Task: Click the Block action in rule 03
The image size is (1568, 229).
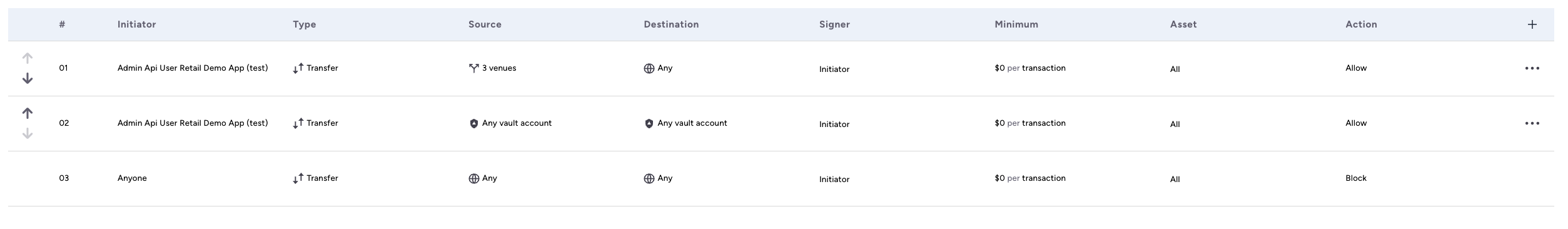Action: click(1356, 178)
